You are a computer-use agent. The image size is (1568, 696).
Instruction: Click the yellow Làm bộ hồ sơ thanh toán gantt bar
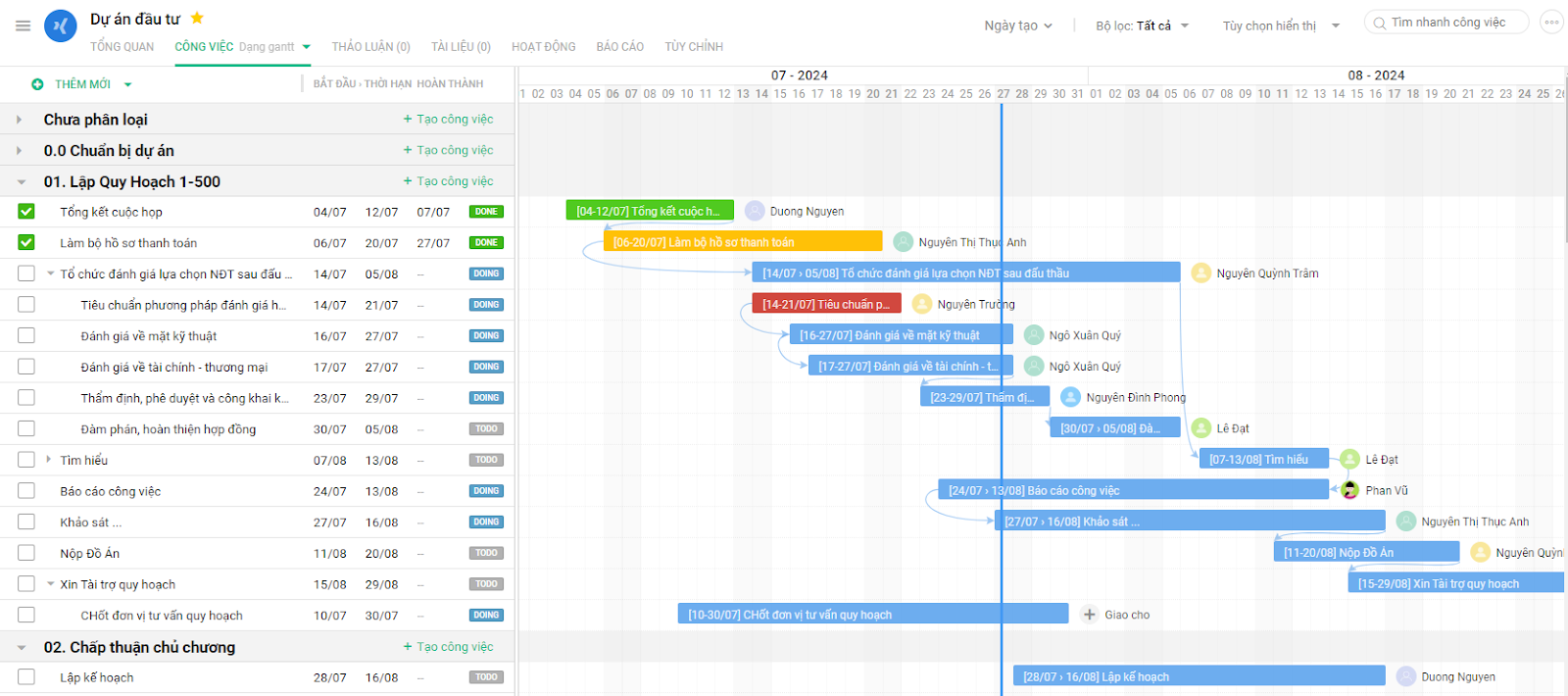743,242
